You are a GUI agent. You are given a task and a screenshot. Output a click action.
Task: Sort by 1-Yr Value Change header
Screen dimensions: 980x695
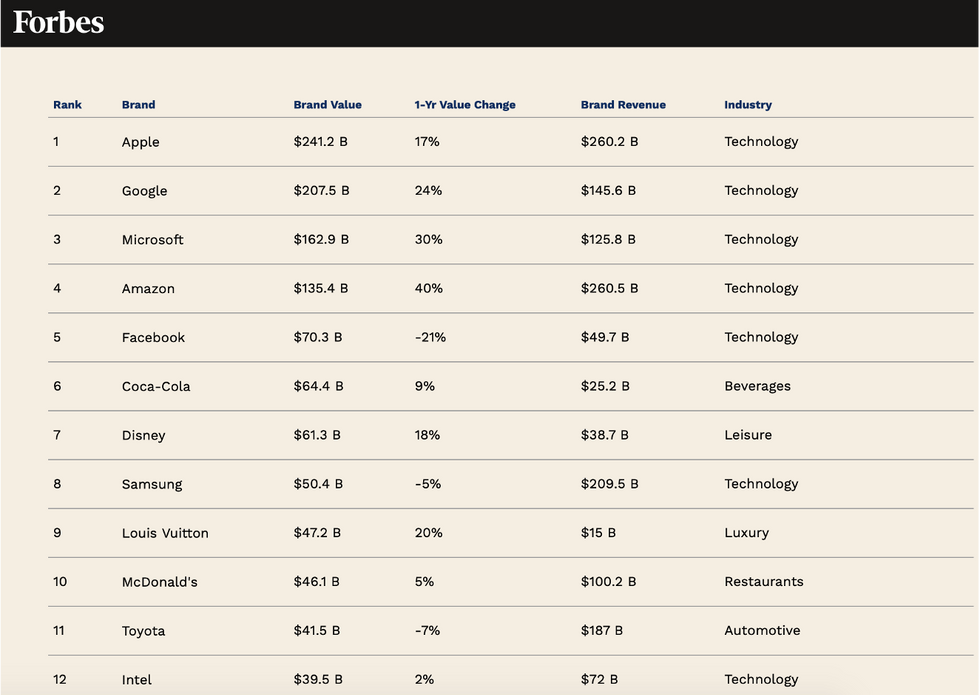coord(465,105)
